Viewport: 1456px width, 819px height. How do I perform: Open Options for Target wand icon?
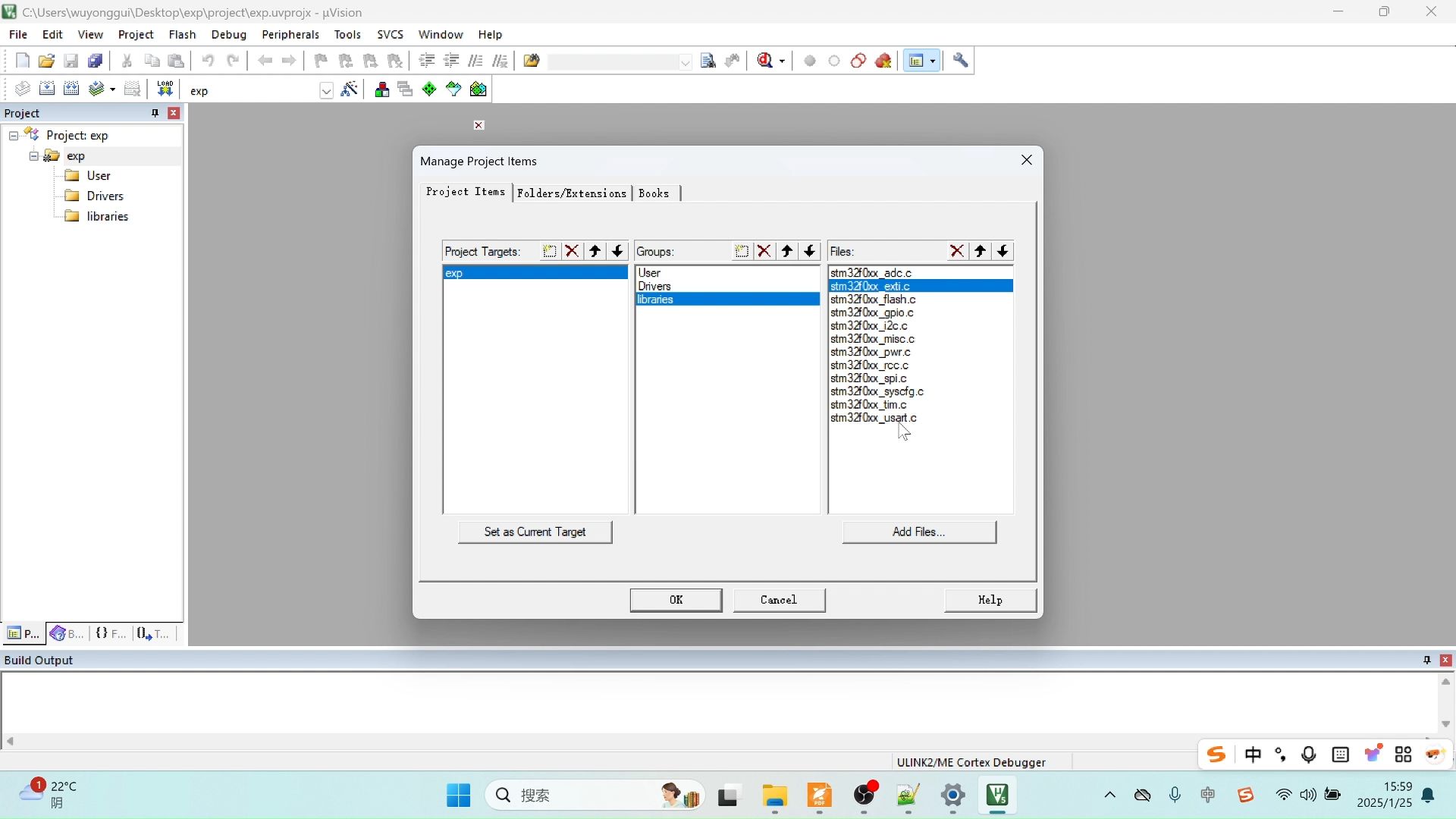click(x=350, y=89)
